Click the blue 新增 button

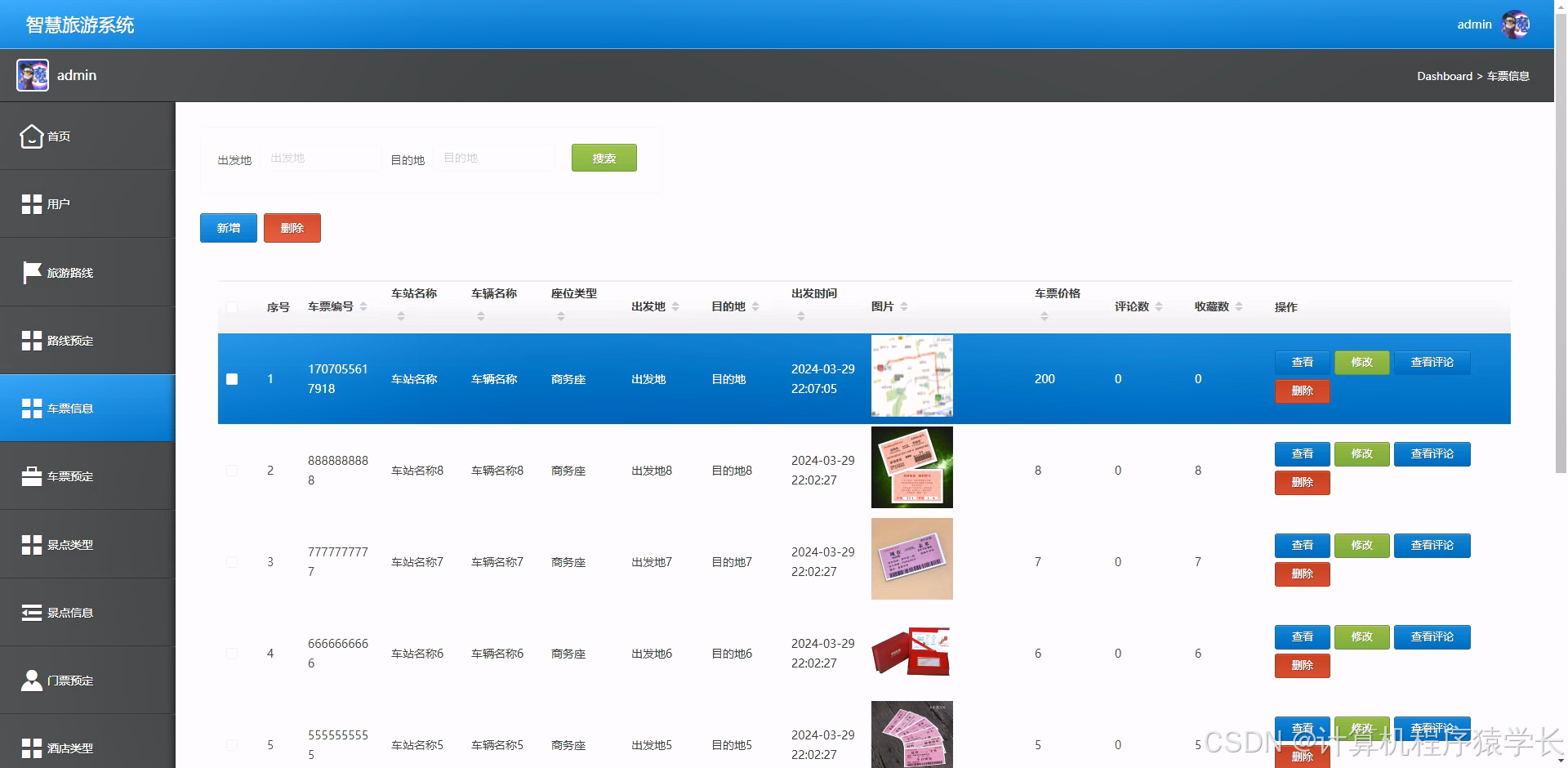(229, 228)
